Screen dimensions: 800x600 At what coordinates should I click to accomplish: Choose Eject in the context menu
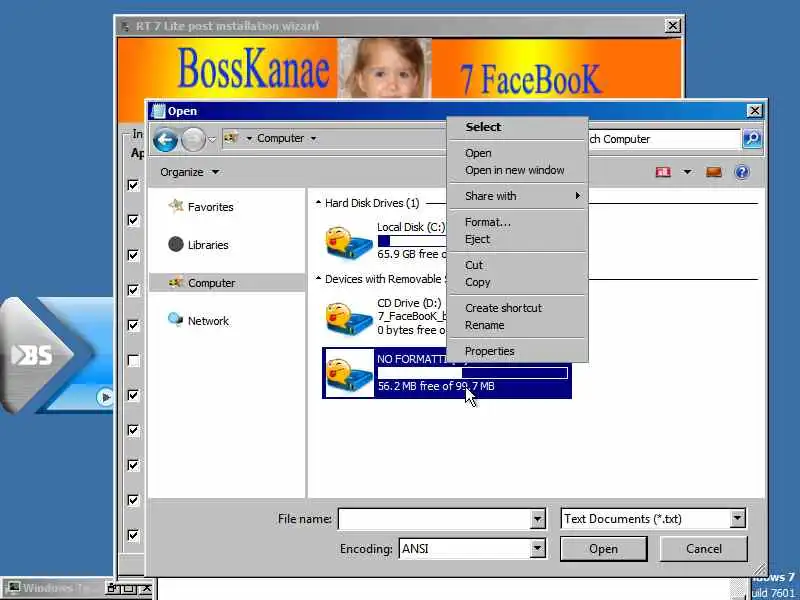(517, 239)
